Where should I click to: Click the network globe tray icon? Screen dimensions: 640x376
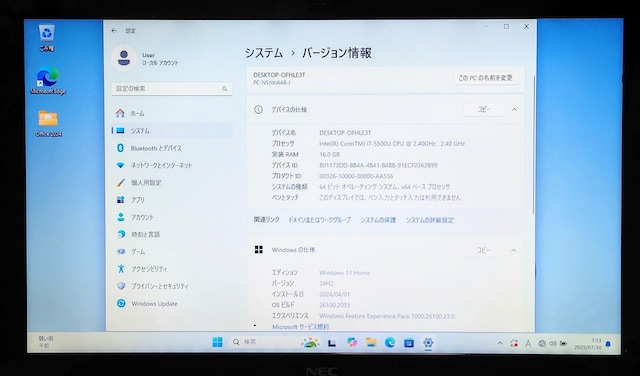pyautogui.click(x=542, y=343)
